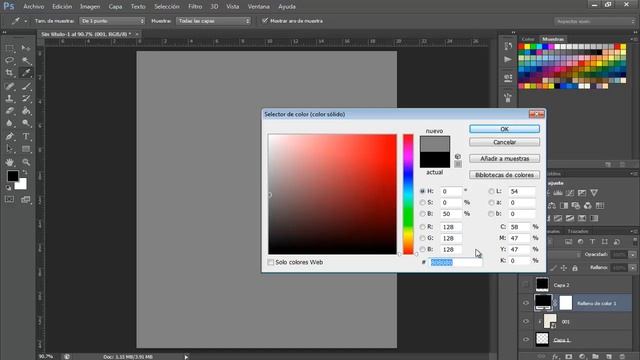The width and height of the screenshot is (640, 360).
Task: Toggle Mostrar aro de muestra checkbox
Action: pyautogui.click(x=265, y=20)
